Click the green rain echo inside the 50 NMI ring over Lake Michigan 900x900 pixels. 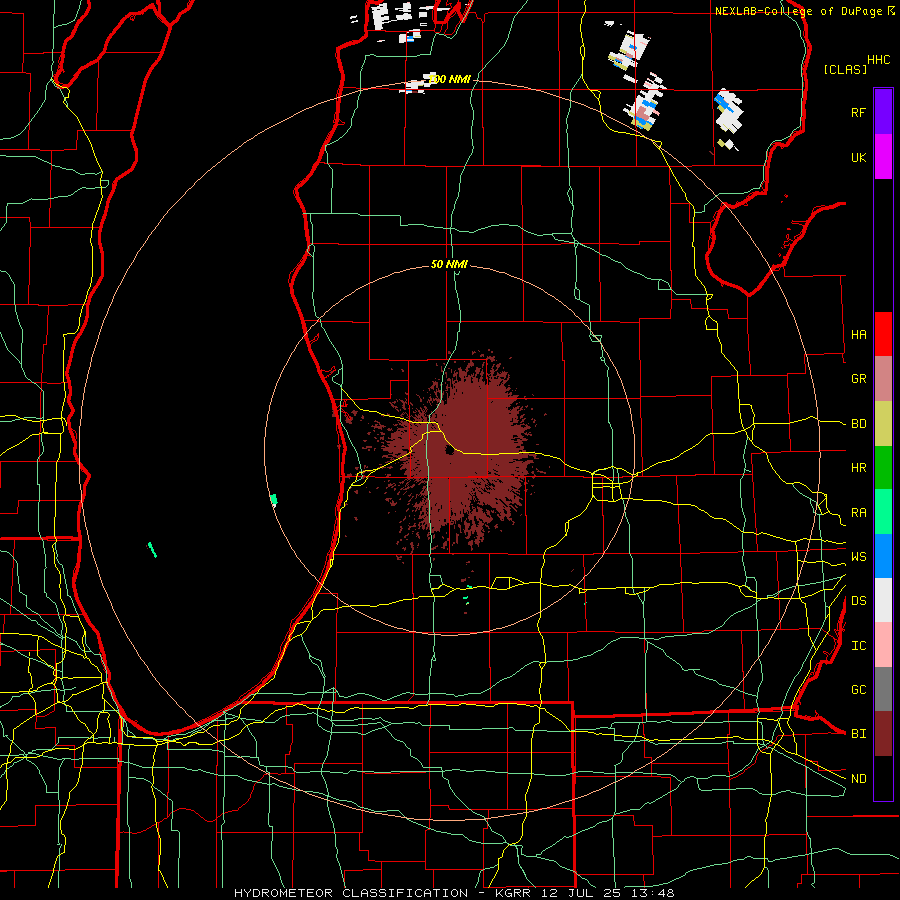tap(274, 500)
